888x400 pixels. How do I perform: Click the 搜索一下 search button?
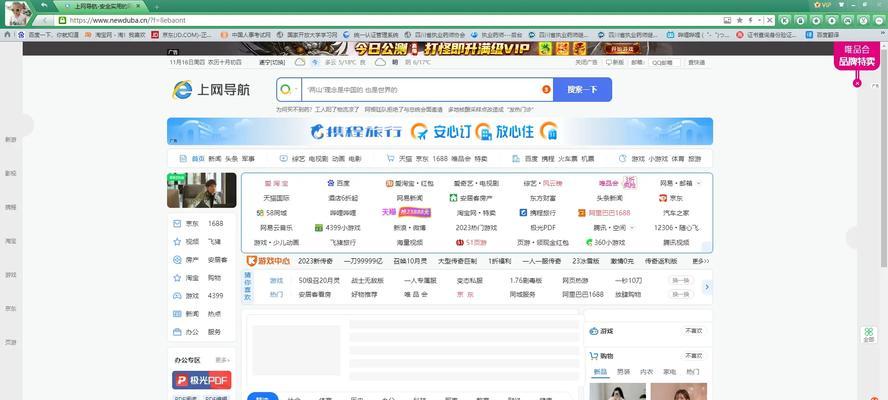click(582, 90)
